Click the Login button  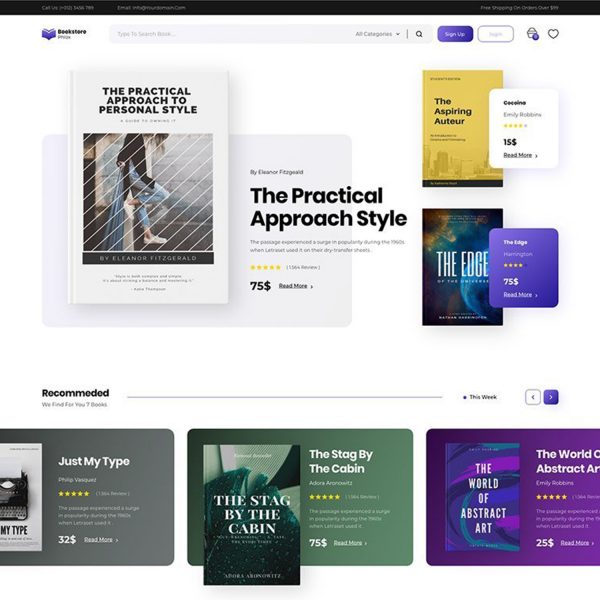(496, 34)
